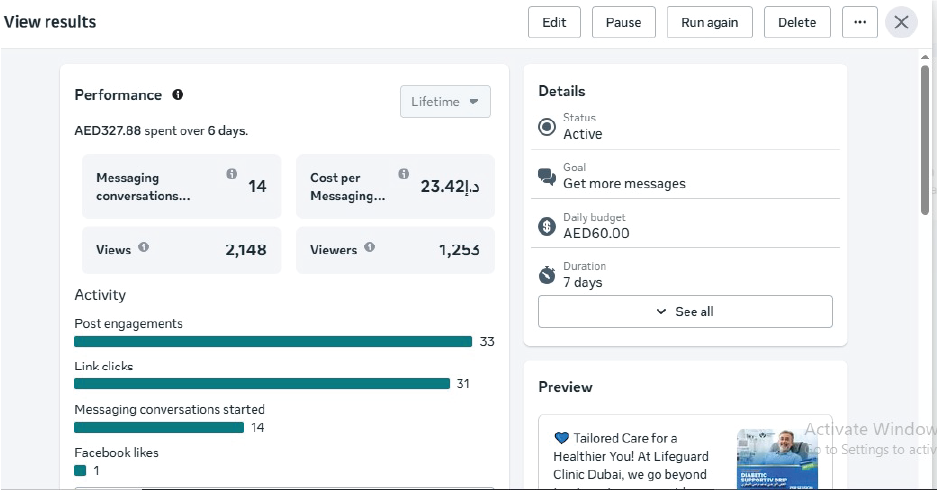
Task: Click the Delete button
Action: pyautogui.click(x=797, y=22)
